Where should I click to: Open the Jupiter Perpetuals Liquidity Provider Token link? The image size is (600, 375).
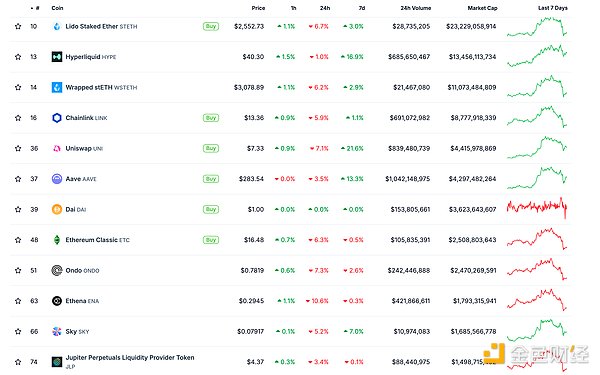pyautogui.click(x=130, y=357)
